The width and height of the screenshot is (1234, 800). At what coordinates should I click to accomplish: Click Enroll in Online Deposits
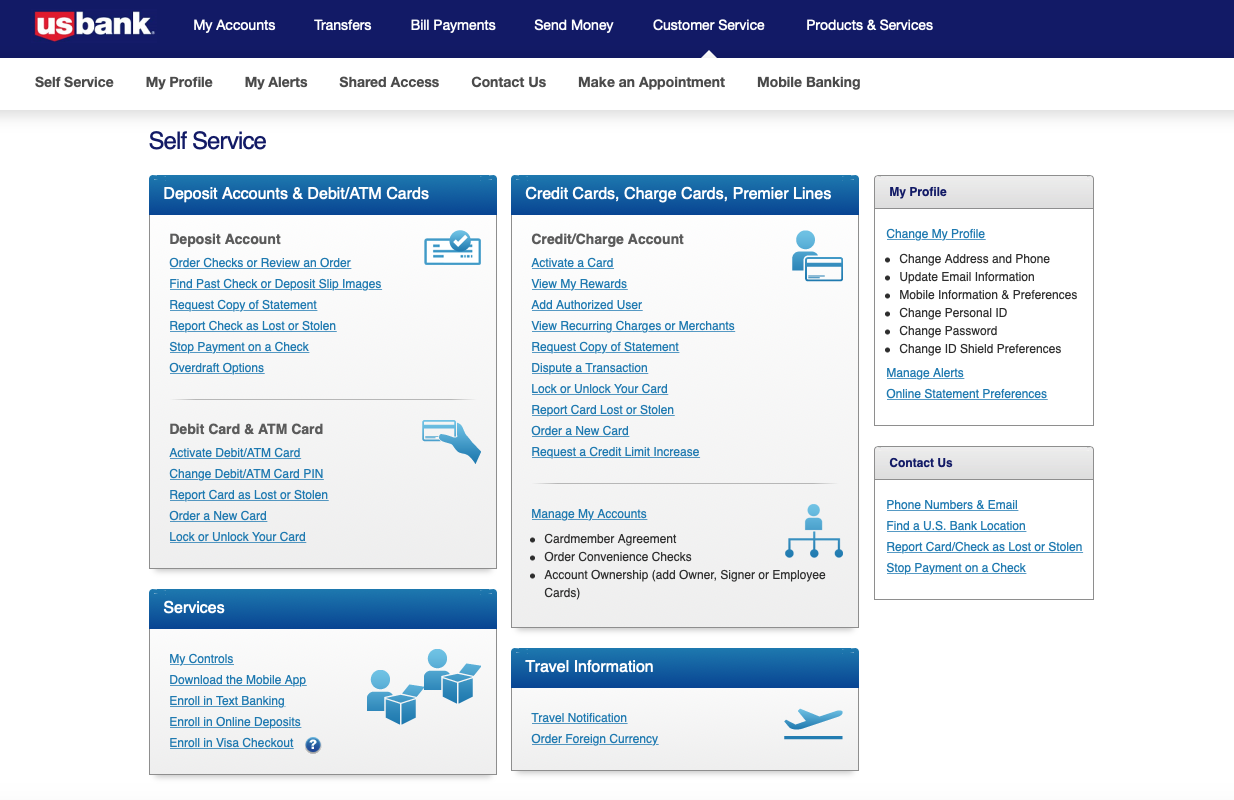(x=235, y=722)
